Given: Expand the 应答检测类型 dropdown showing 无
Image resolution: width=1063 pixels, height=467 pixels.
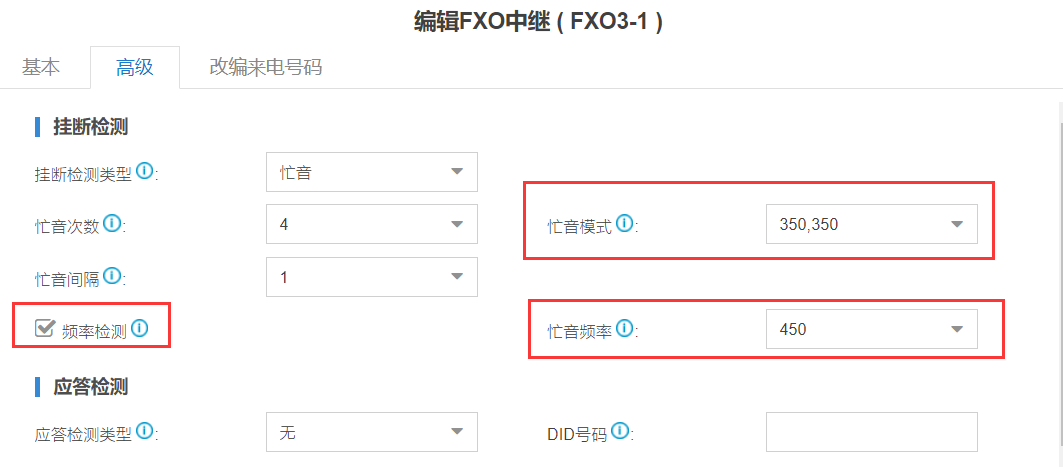Looking at the screenshot, I should point(372,432).
